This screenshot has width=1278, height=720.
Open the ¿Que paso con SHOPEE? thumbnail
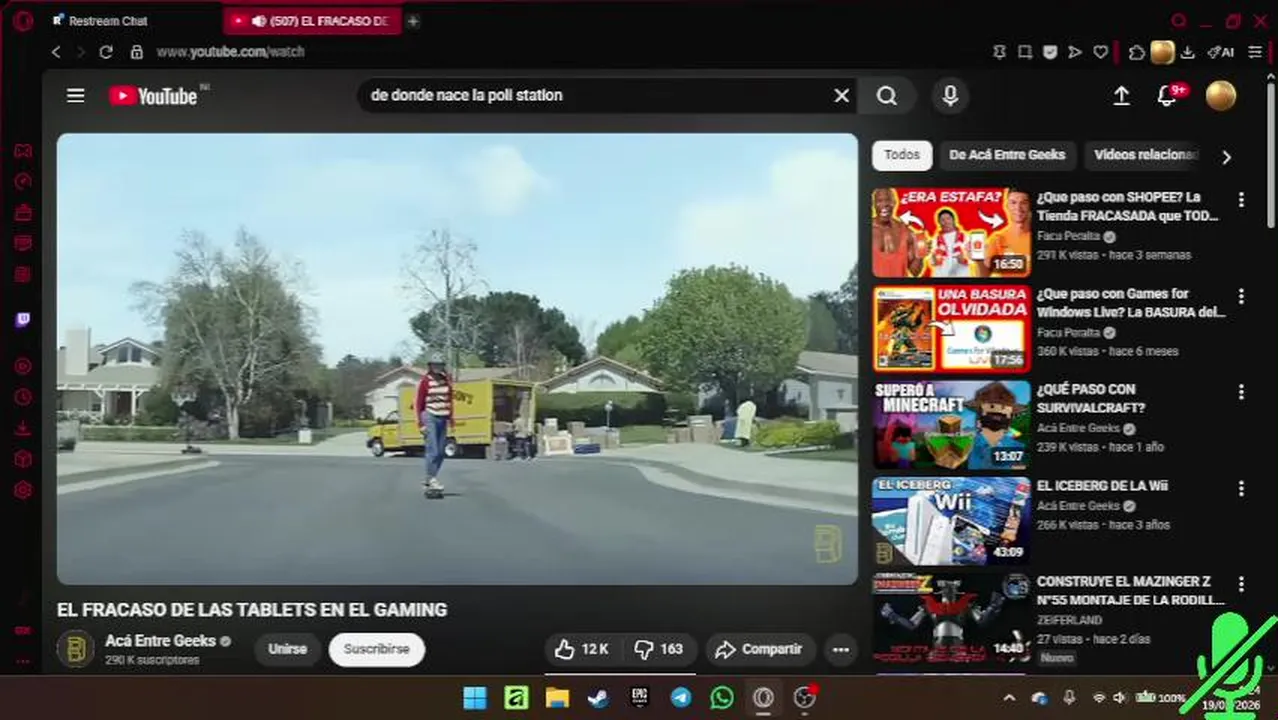pyautogui.click(x=951, y=233)
